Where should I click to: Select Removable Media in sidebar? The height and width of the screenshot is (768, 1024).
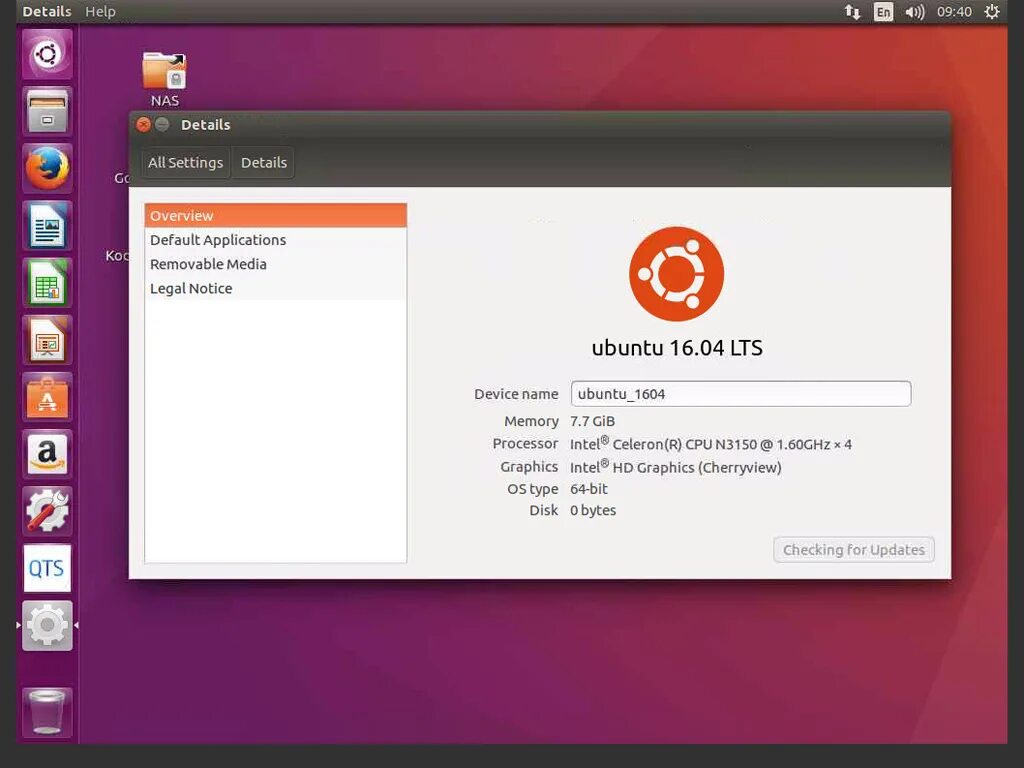click(276, 264)
